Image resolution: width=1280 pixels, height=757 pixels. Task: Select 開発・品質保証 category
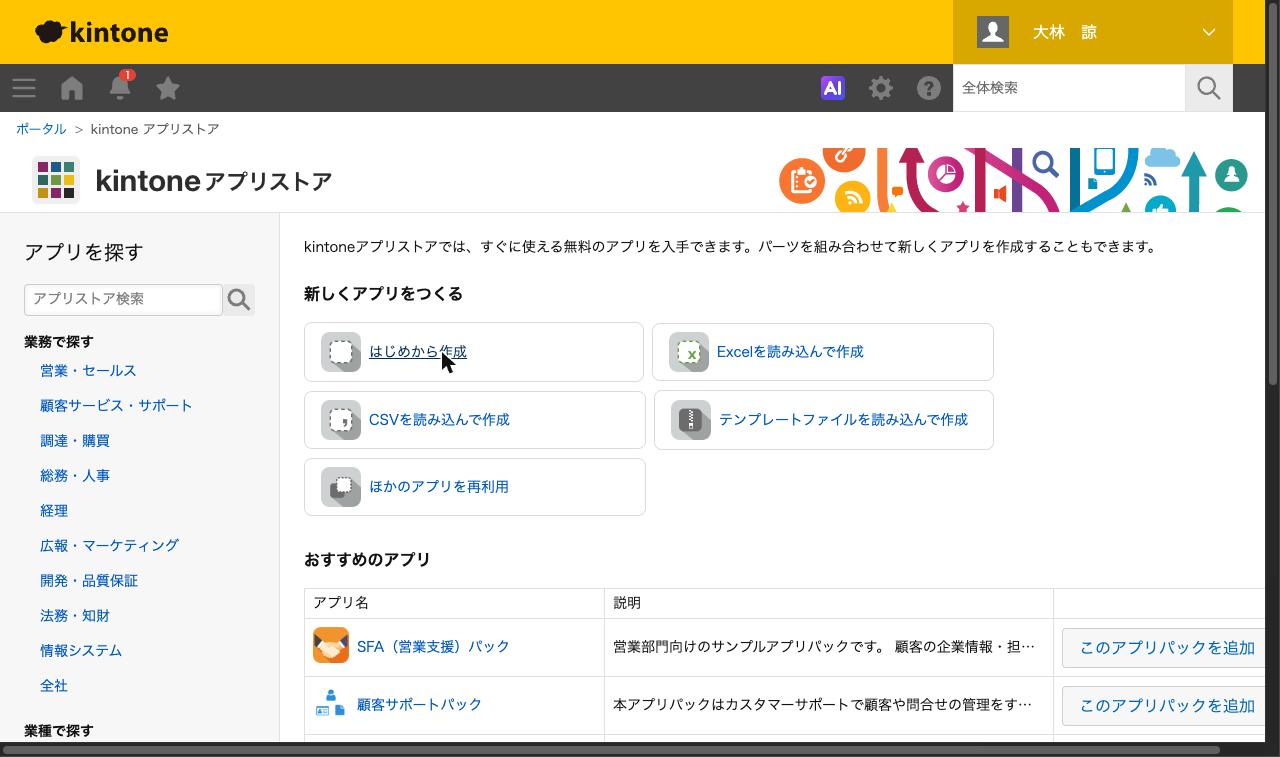(x=89, y=580)
